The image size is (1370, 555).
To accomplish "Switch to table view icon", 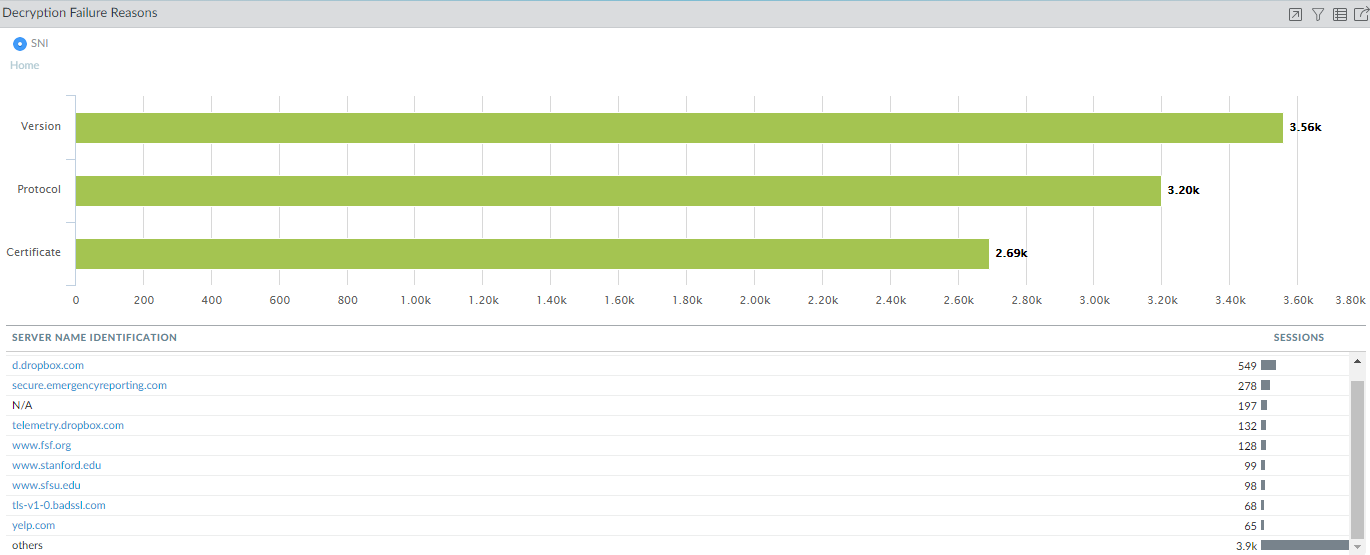I will pos(1340,14).
